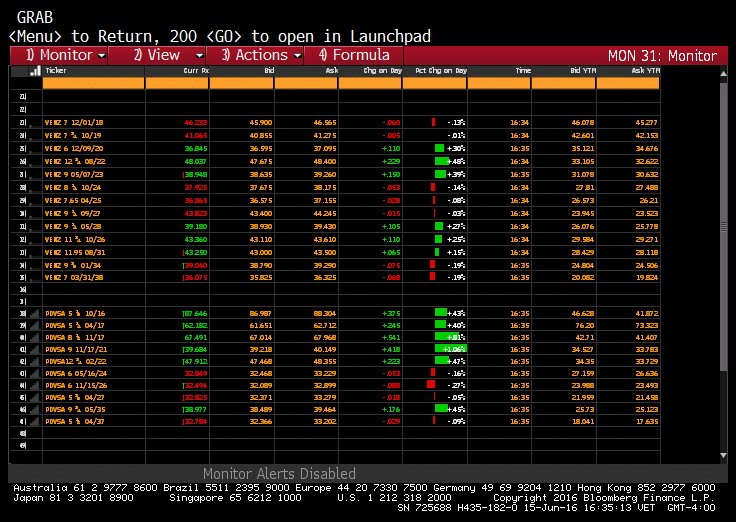This screenshot has width=736, height=522.
Task: Click current price 48.037 cell
Action: click(x=196, y=161)
